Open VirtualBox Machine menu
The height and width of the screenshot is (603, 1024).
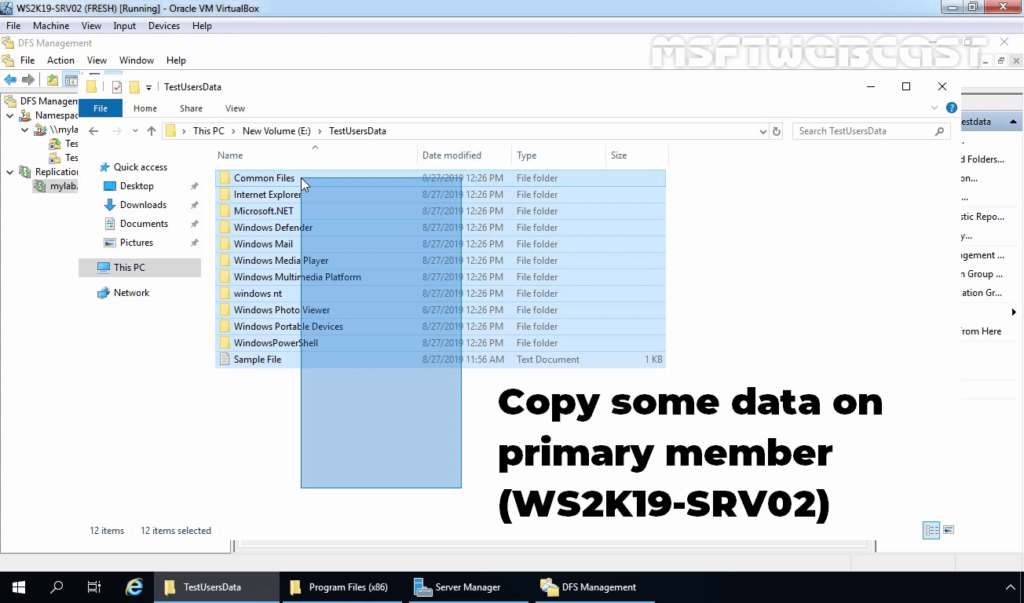[x=51, y=25]
